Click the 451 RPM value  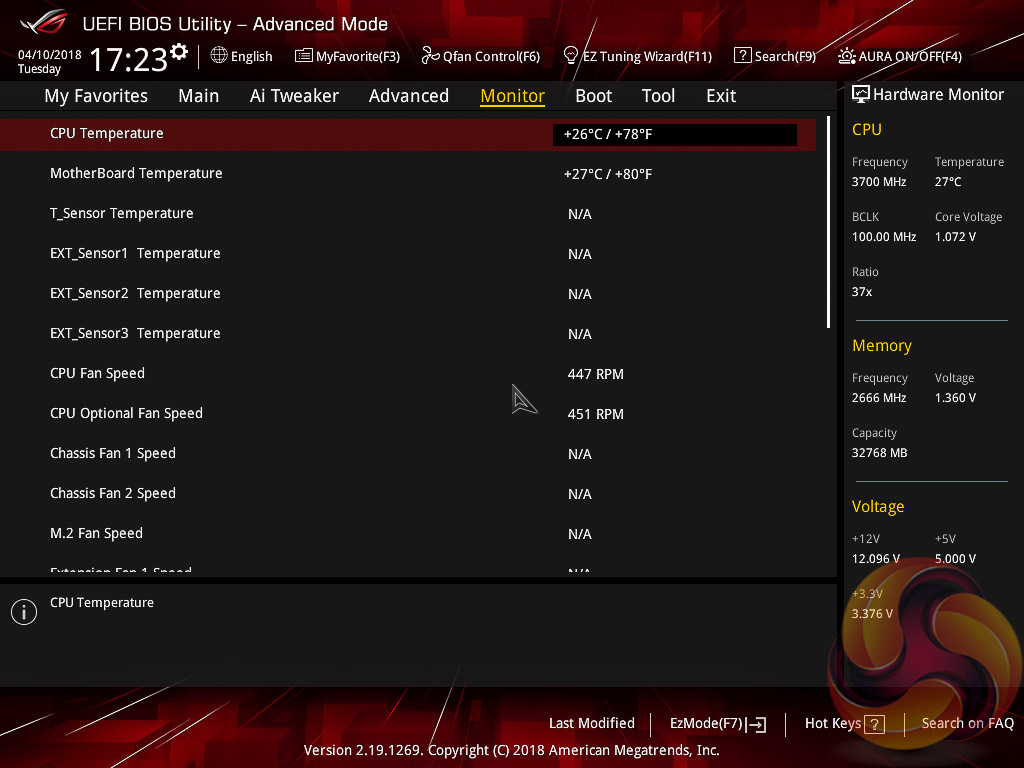pos(596,414)
